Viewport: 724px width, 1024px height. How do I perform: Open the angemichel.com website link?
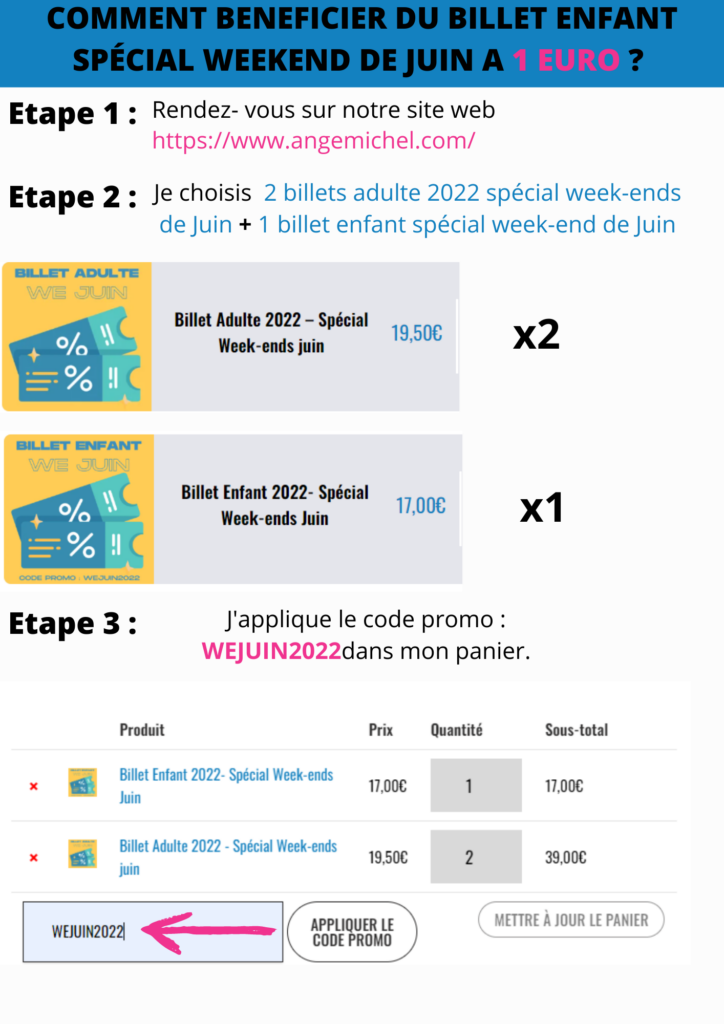click(313, 140)
